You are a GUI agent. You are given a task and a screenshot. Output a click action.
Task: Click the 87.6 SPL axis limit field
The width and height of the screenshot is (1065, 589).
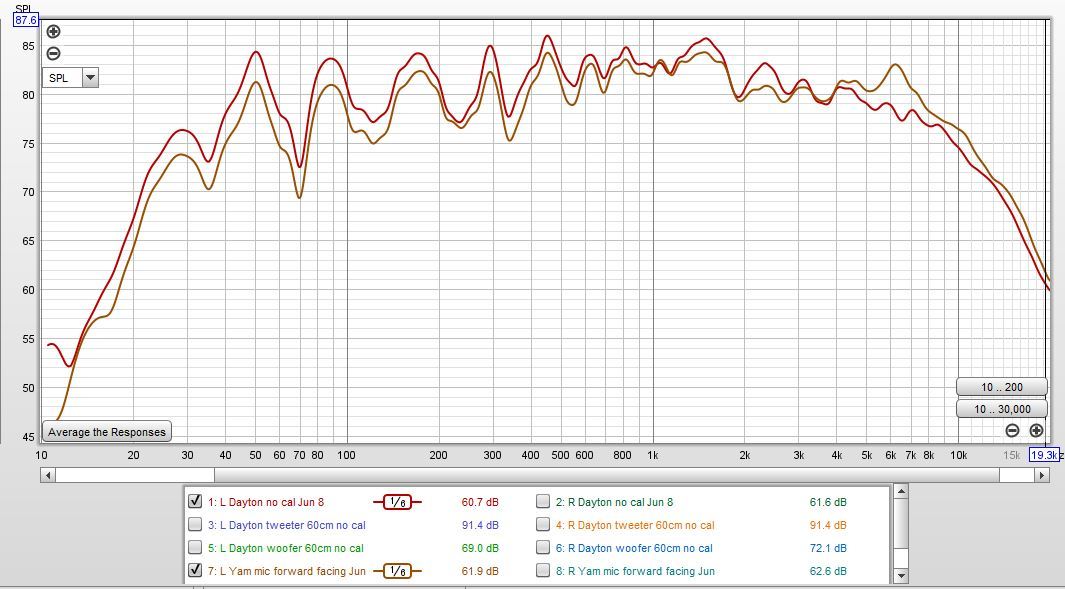[x=26, y=19]
